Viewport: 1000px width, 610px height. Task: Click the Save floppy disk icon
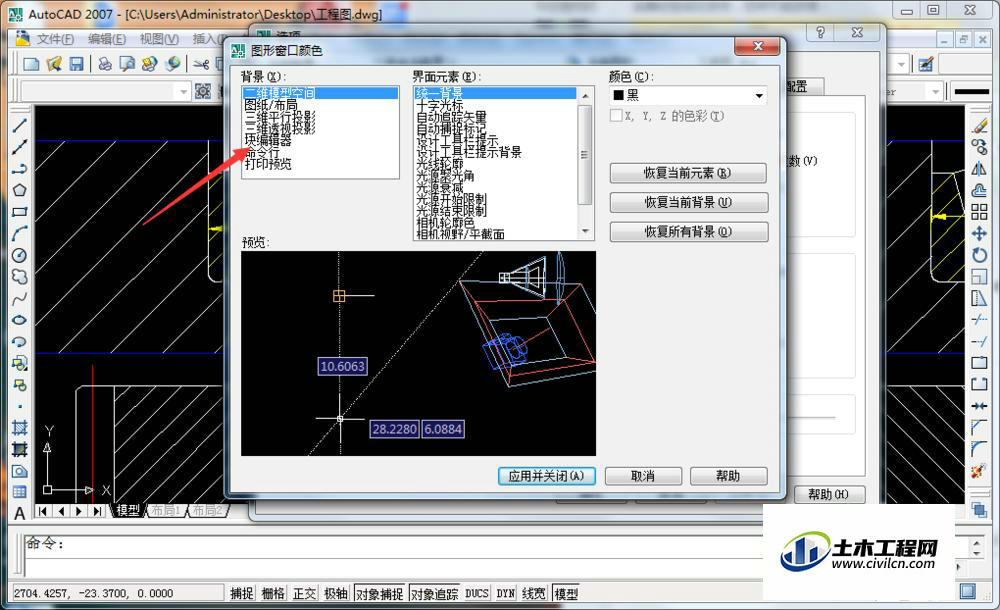77,64
